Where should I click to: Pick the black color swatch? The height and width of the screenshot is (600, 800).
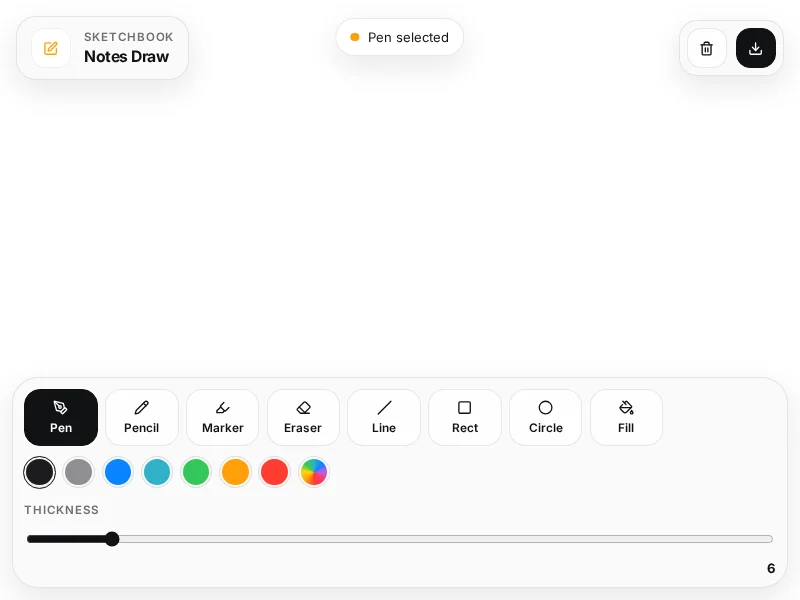[x=40, y=472]
